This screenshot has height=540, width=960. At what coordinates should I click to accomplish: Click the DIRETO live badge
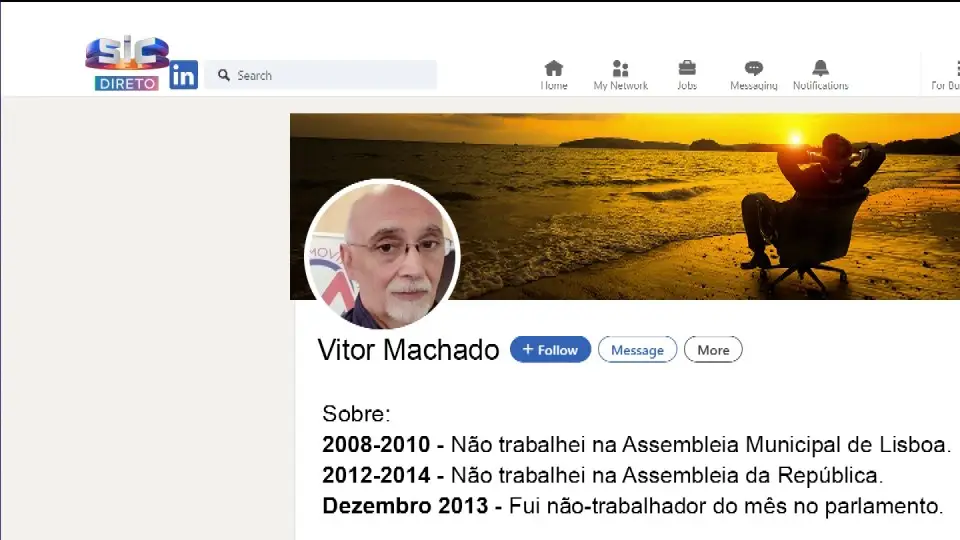coord(127,83)
